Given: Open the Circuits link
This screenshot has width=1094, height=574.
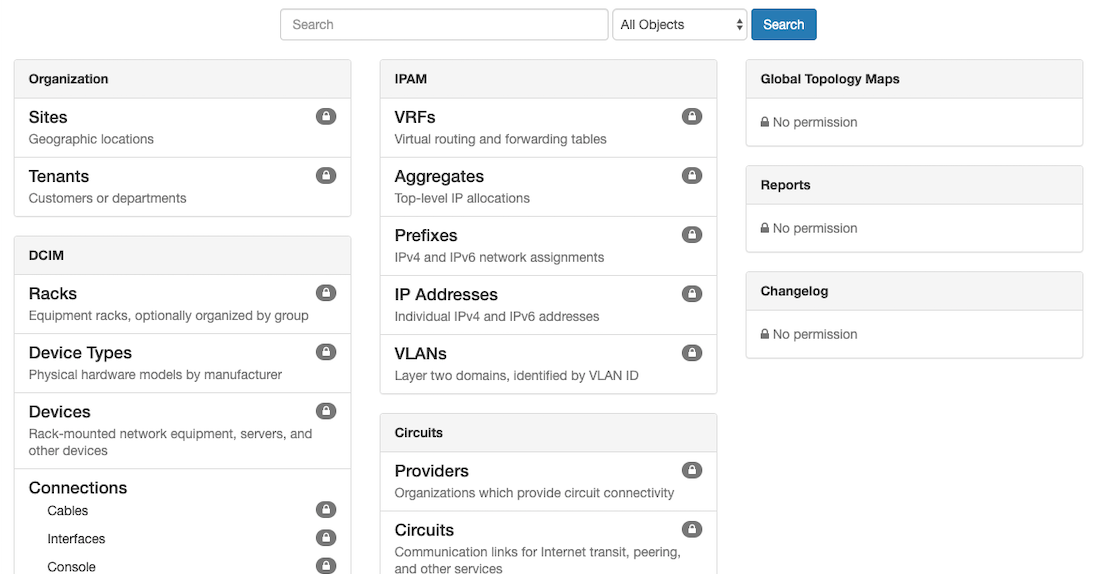Looking at the screenshot, I should (x=424, y=530).
